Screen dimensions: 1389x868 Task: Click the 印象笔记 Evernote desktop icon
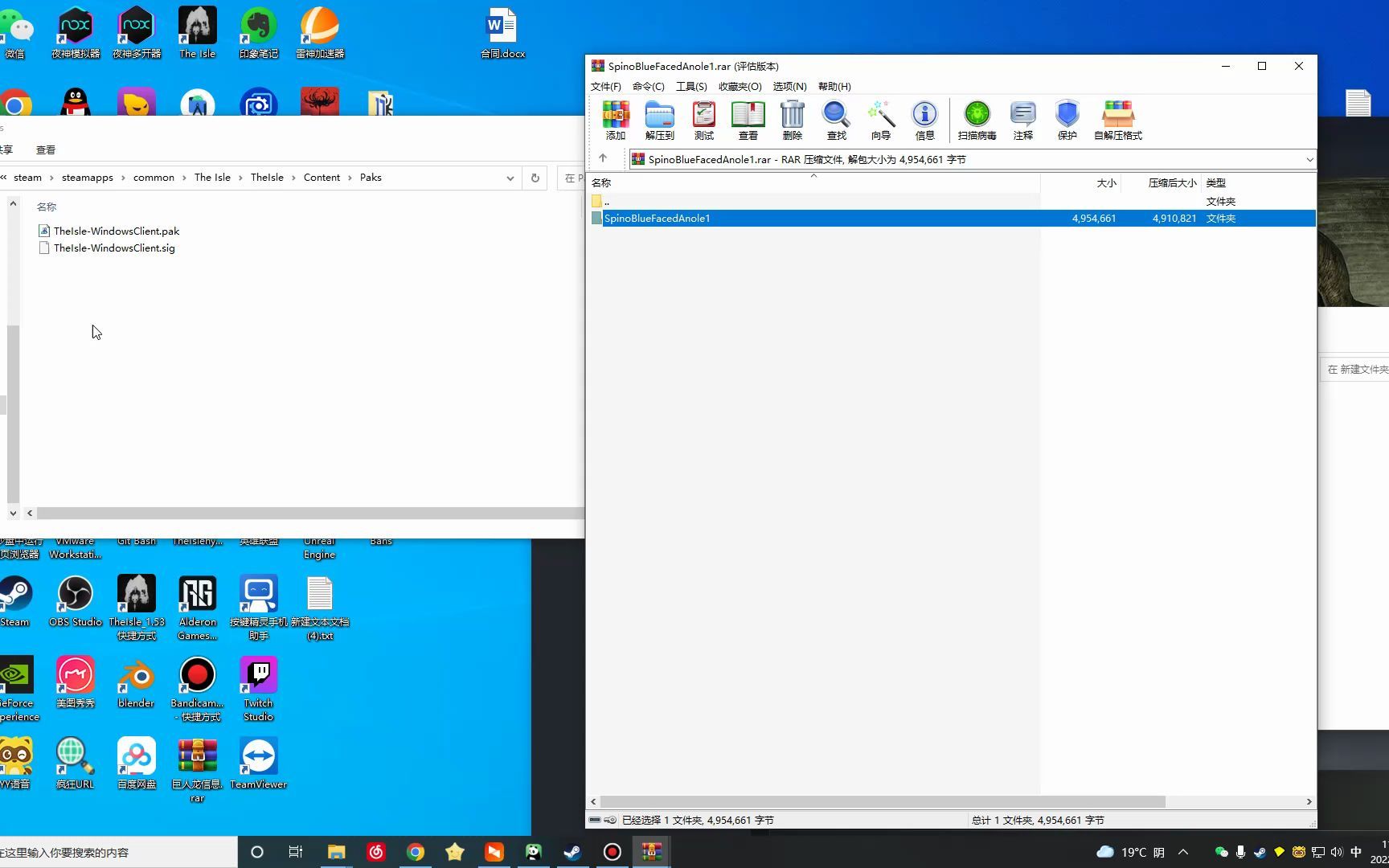(x=258, y=32)
